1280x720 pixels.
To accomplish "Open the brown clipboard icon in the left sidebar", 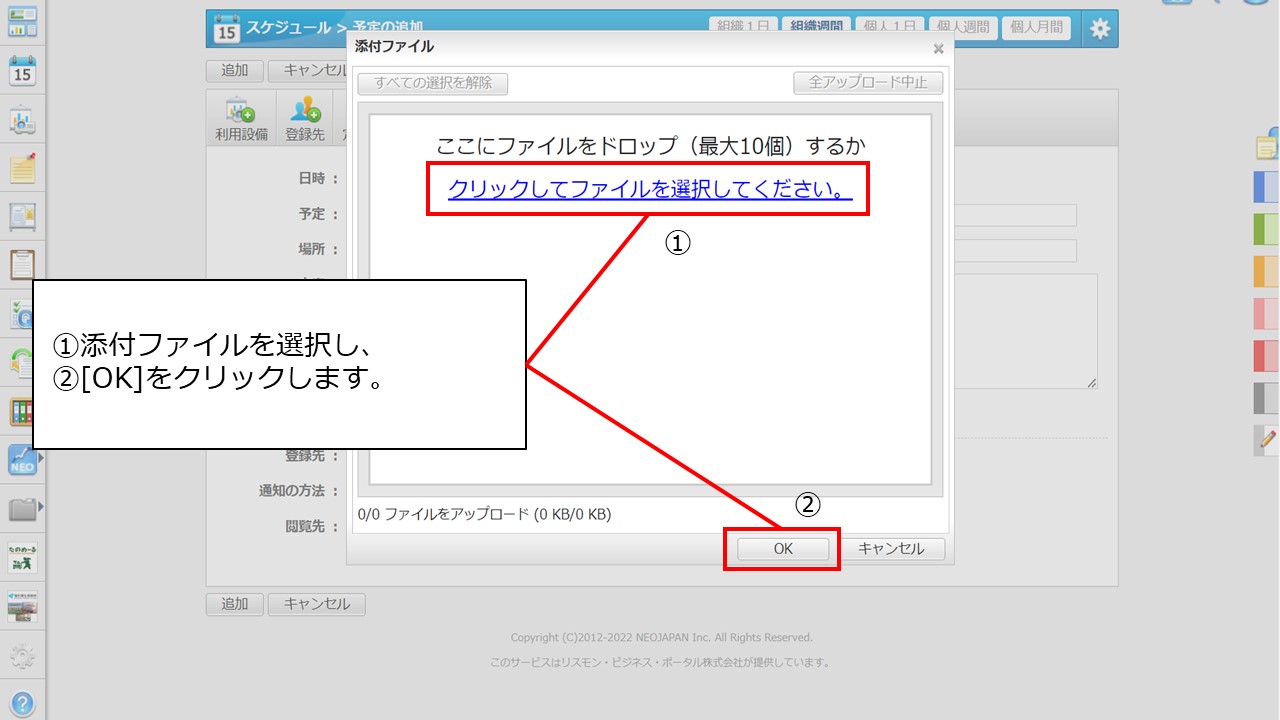I will (22, 264).
